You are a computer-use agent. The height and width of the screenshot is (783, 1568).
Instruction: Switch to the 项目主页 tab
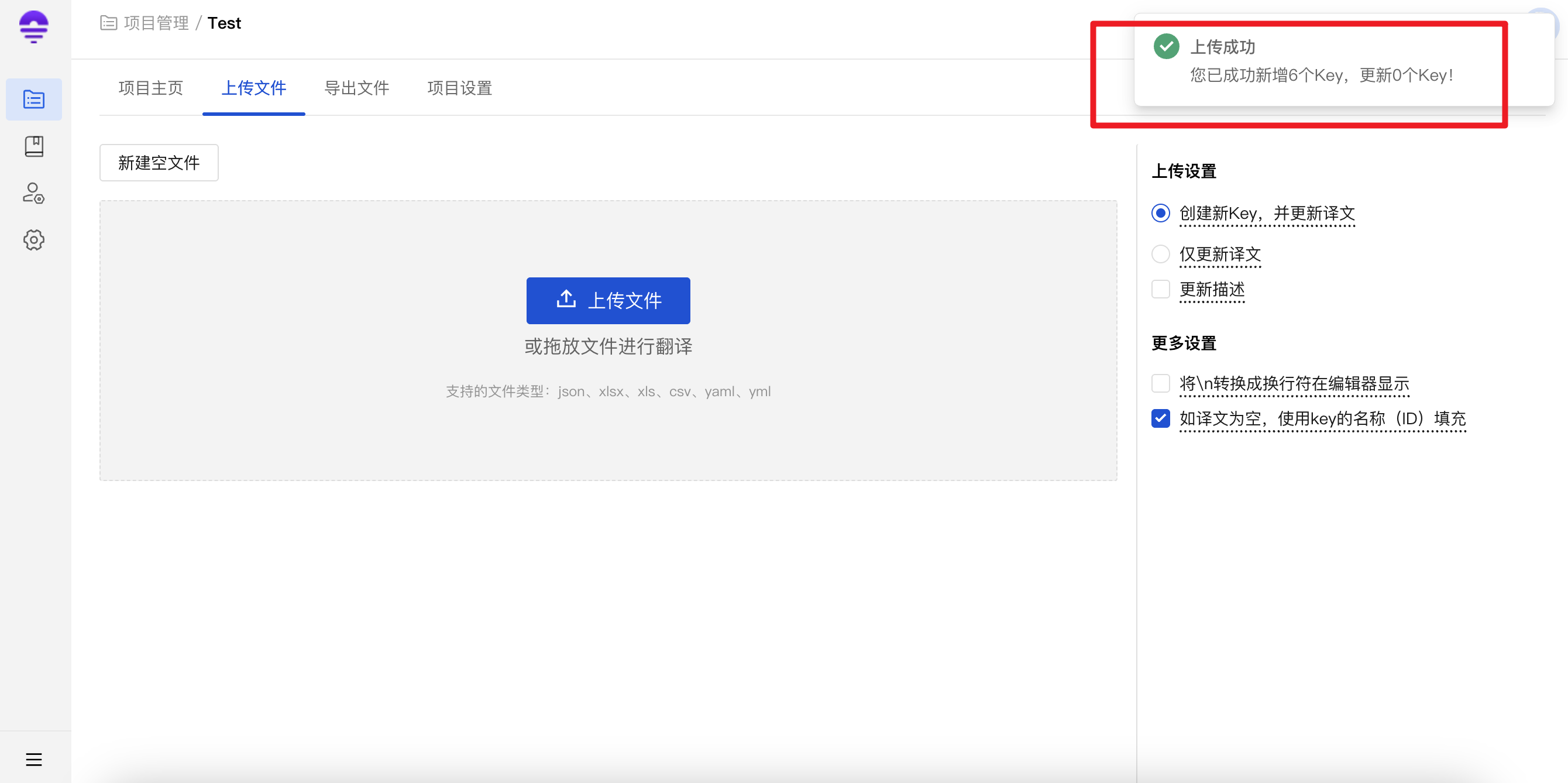coord(150,88)
